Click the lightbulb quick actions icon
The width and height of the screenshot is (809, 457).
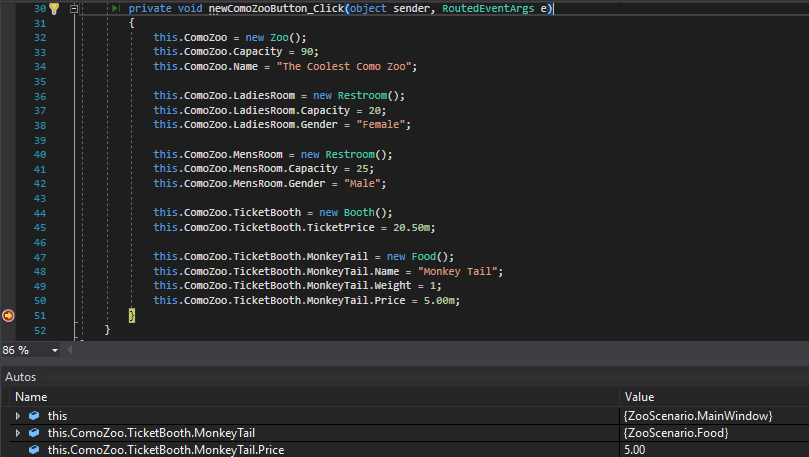coord(55,8)
